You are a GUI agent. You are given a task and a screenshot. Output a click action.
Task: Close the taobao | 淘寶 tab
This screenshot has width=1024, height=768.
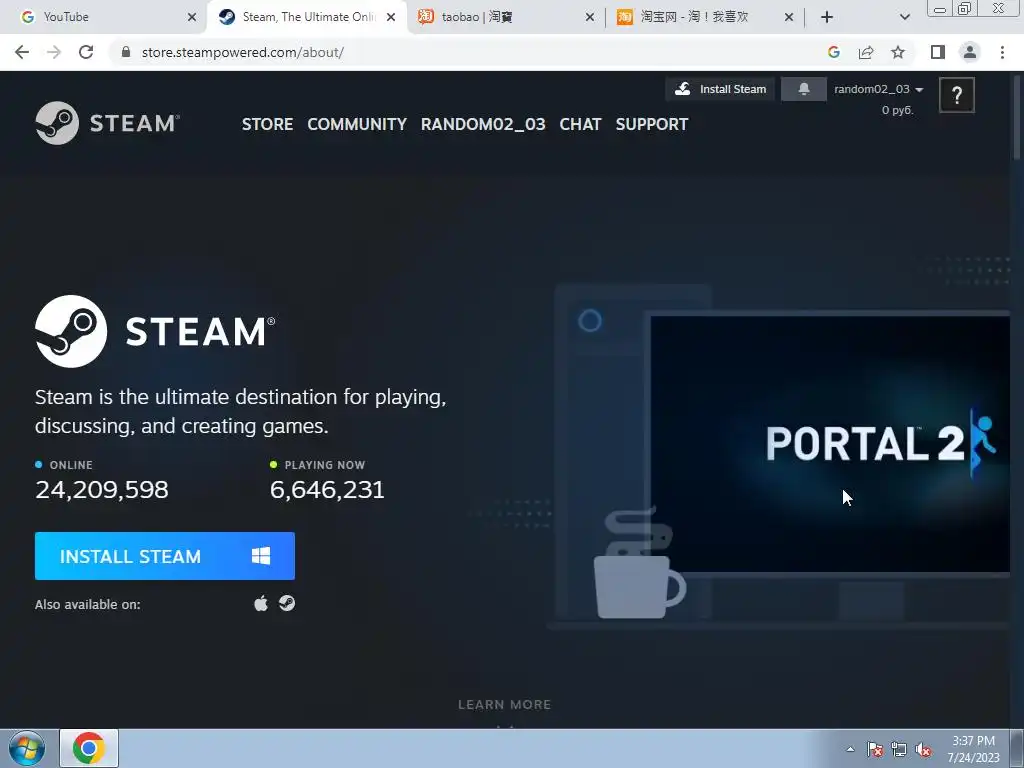(x=590, y=17)
